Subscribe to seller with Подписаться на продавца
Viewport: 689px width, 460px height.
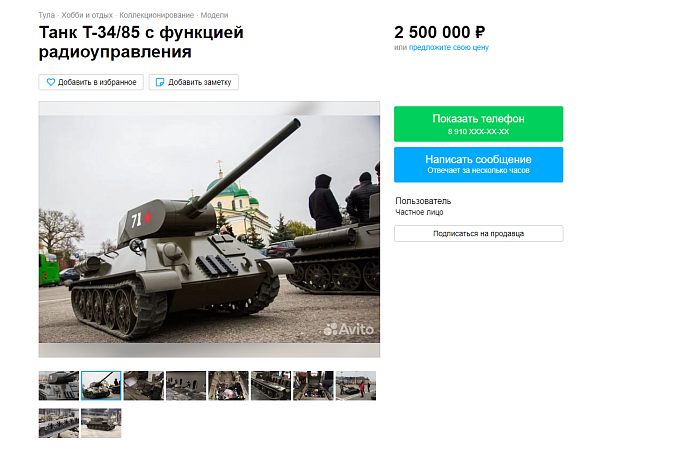point(478,233)
